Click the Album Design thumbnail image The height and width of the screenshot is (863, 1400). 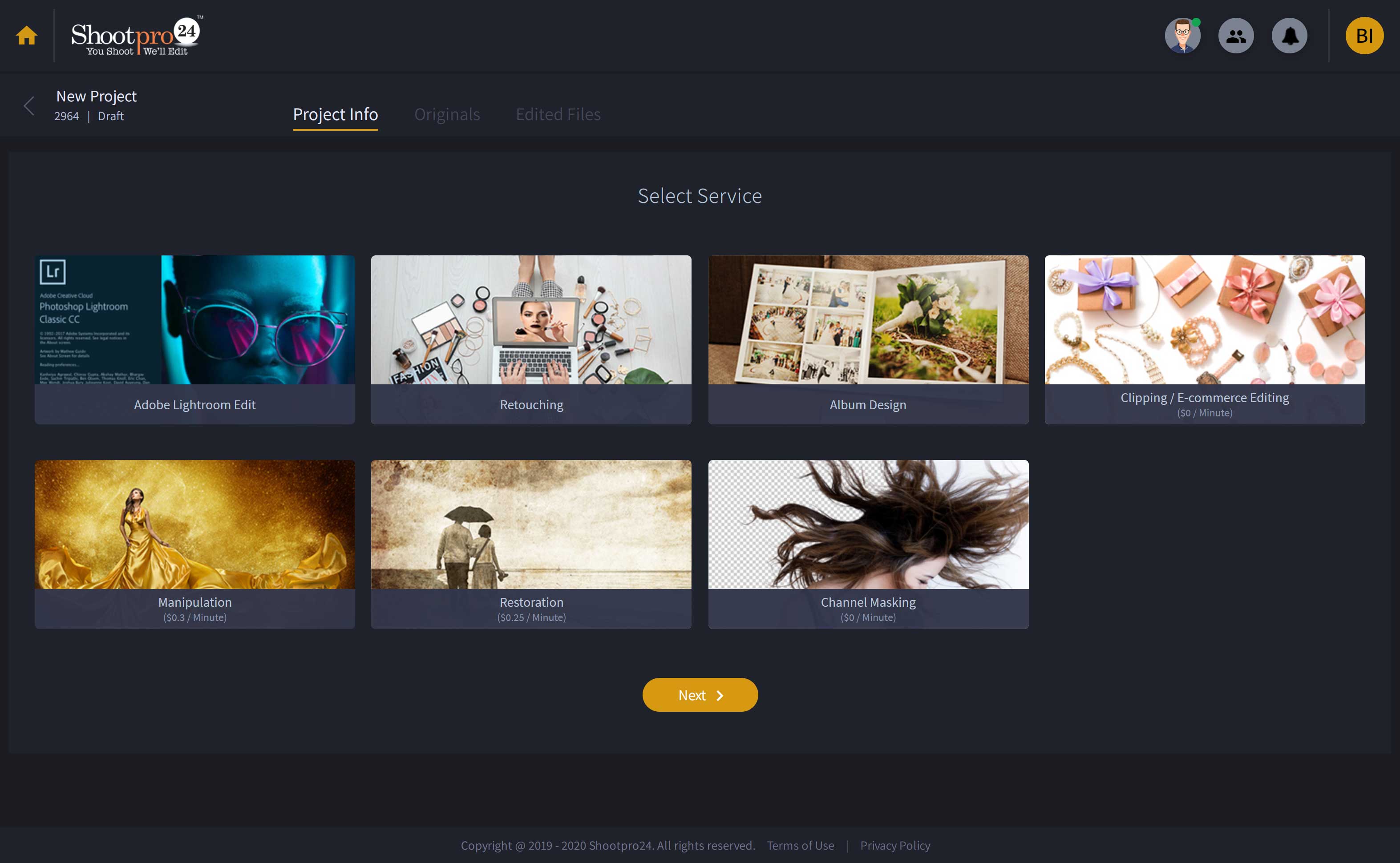(867, 320)
